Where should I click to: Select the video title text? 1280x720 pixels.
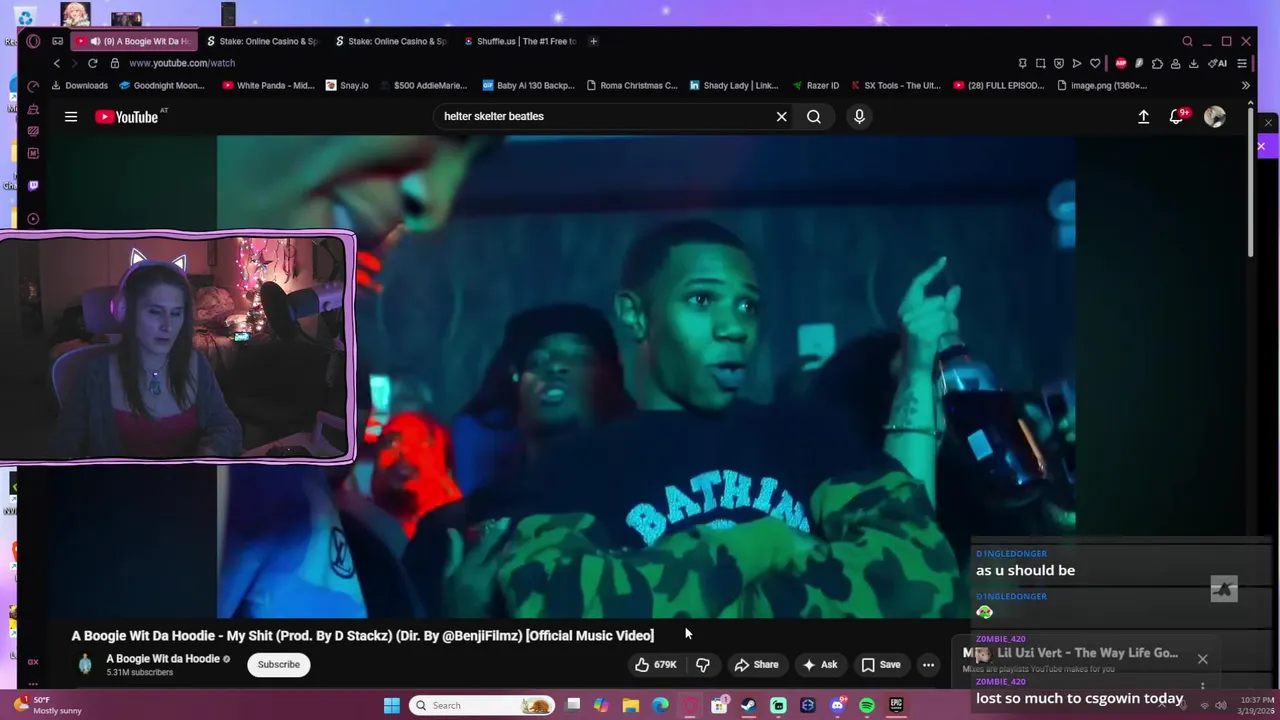pyautogui.click(x=362, y=636)
